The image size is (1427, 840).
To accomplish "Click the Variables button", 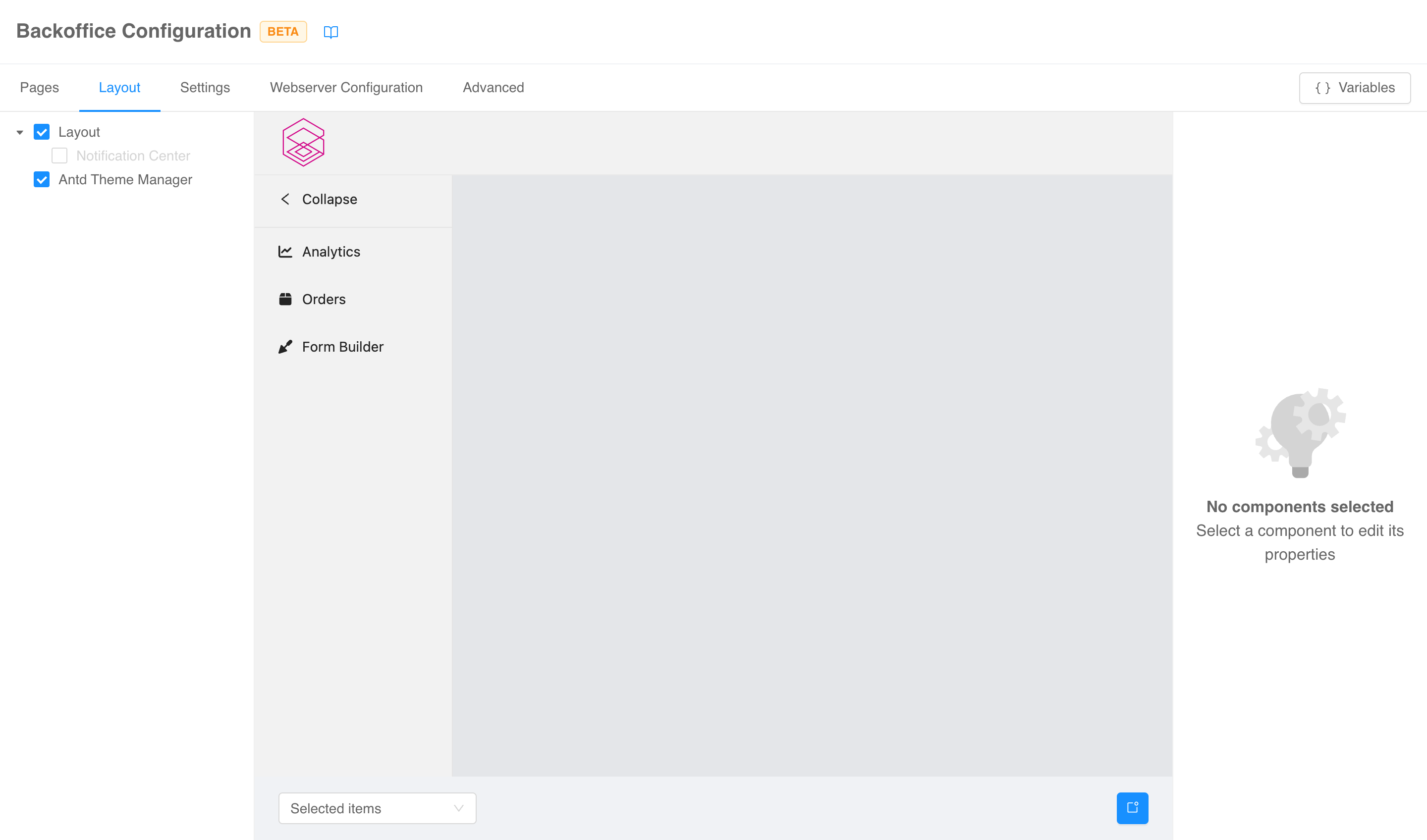I will 1354,88.
